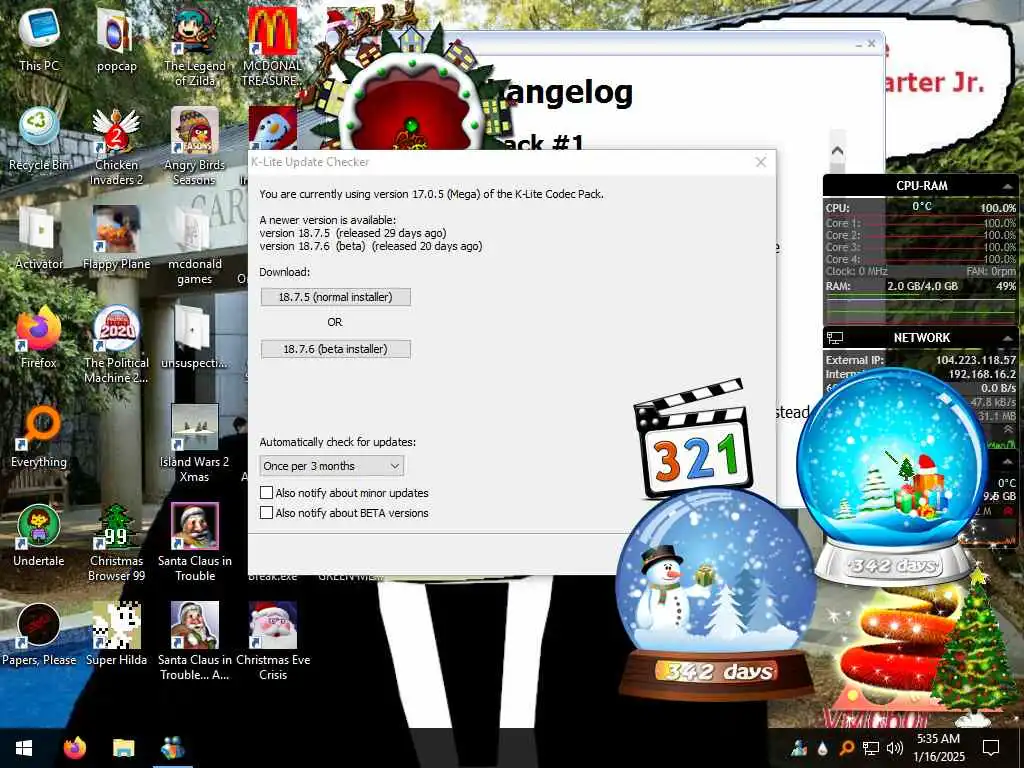Click the External IP value 104.223.118.57
This screenshot has width=1024, height=768.
pos(976,360)
